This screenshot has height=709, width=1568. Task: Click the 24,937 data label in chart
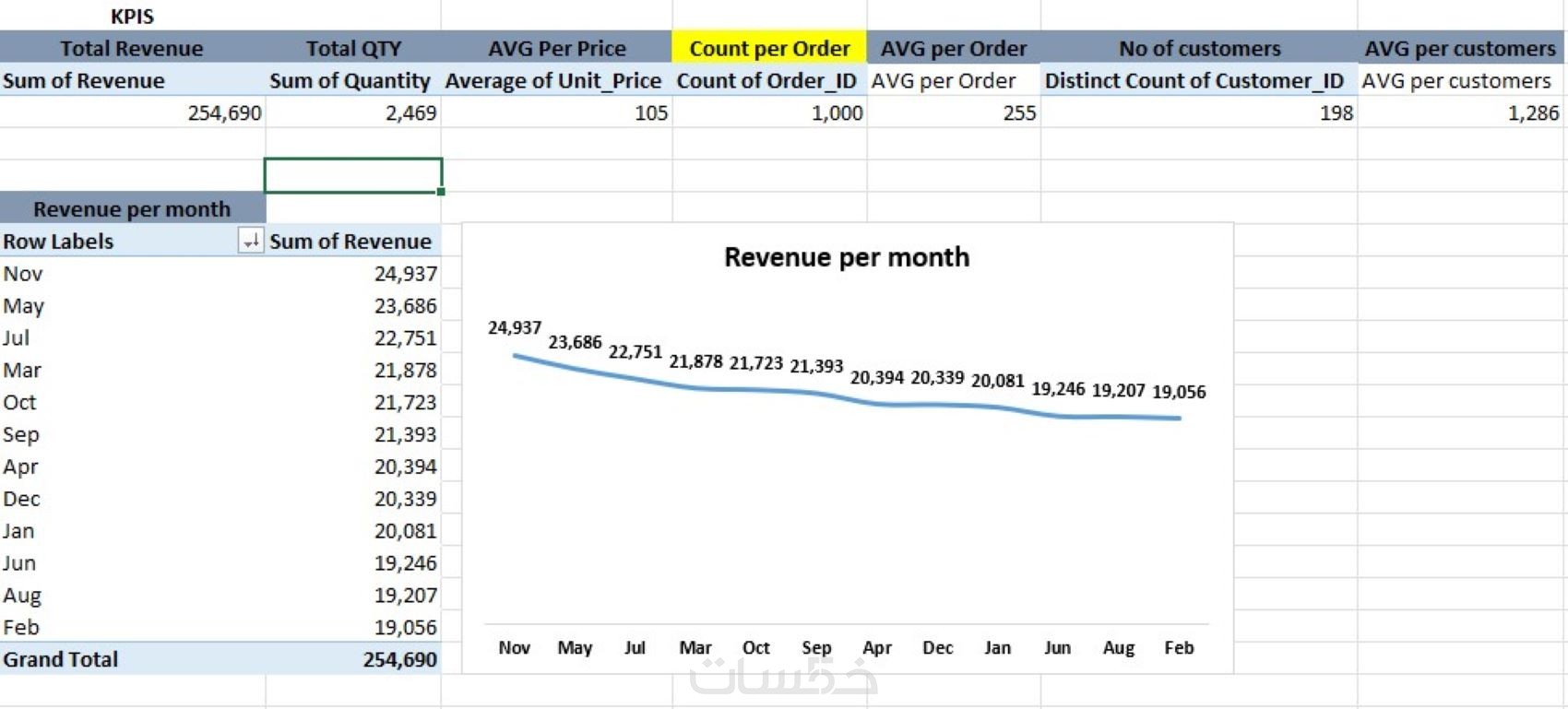click(515, 328)
